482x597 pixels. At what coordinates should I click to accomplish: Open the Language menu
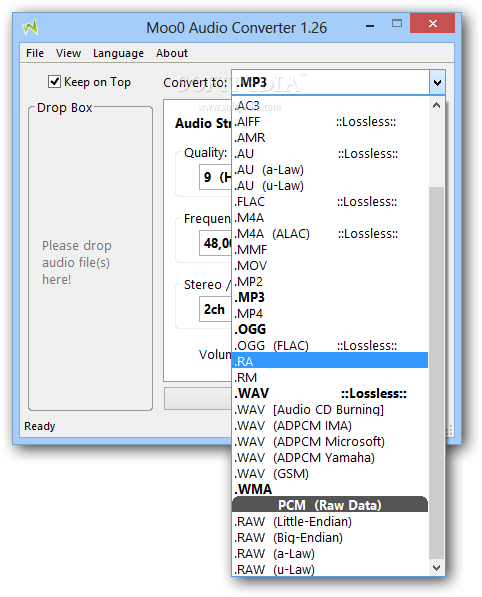[x=118, y=53]
